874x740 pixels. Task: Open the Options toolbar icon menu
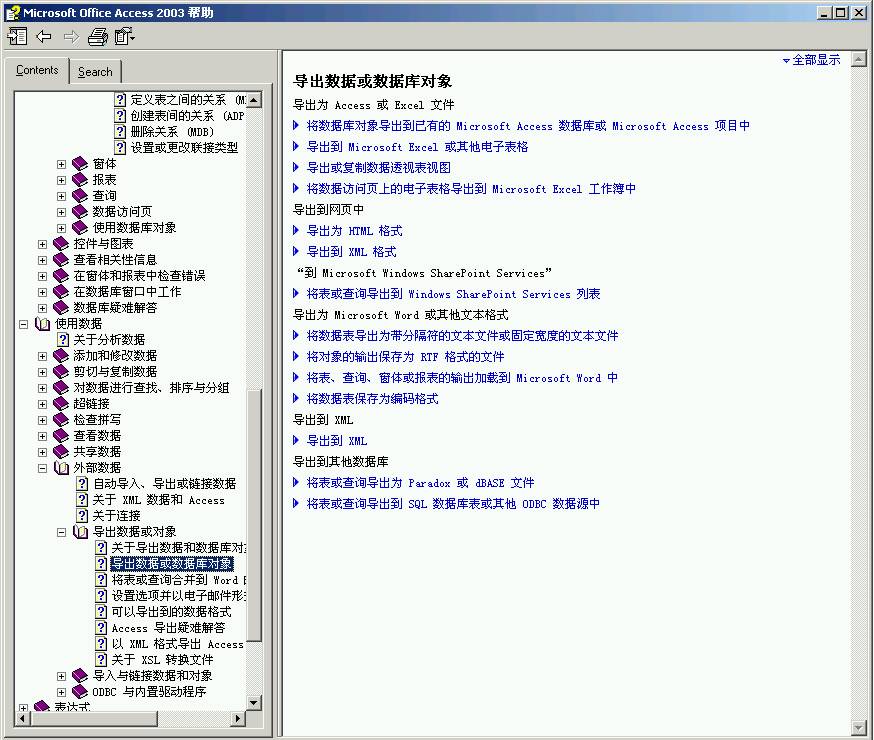pyautogui.click(x=124, y=37)
